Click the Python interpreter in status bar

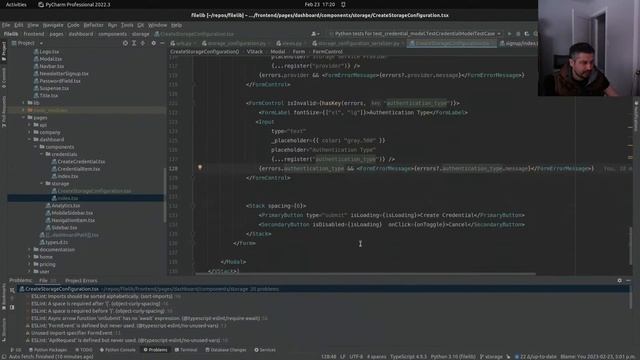(x=453, y=356)
